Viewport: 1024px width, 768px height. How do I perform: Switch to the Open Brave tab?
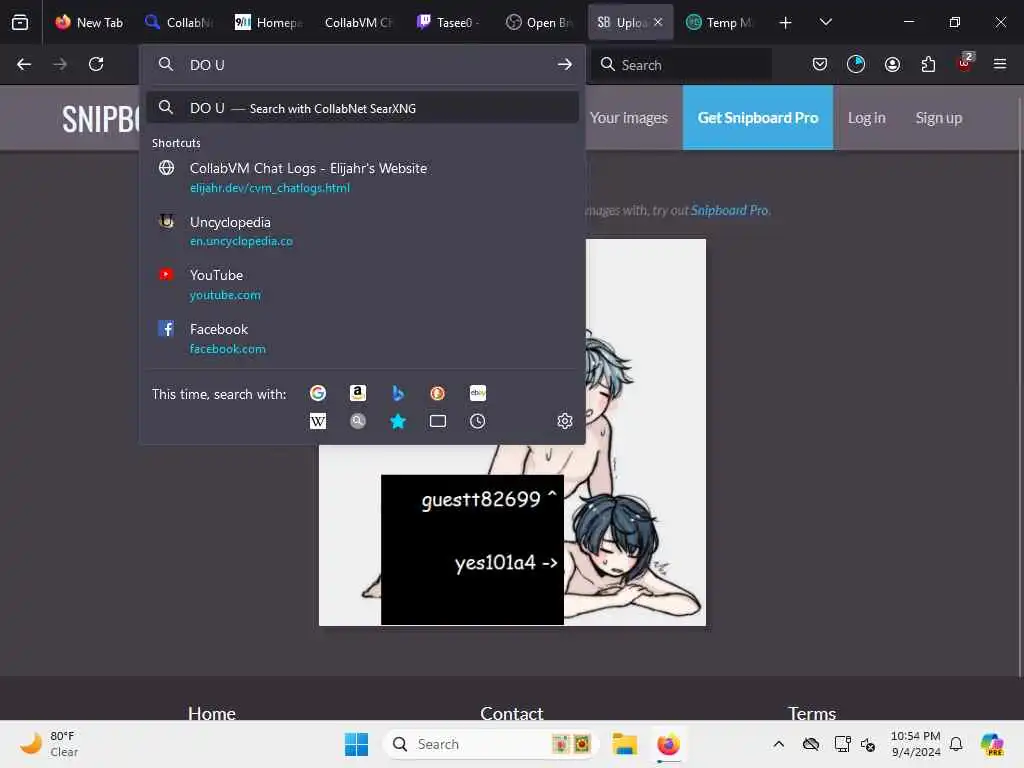(539, 22)
